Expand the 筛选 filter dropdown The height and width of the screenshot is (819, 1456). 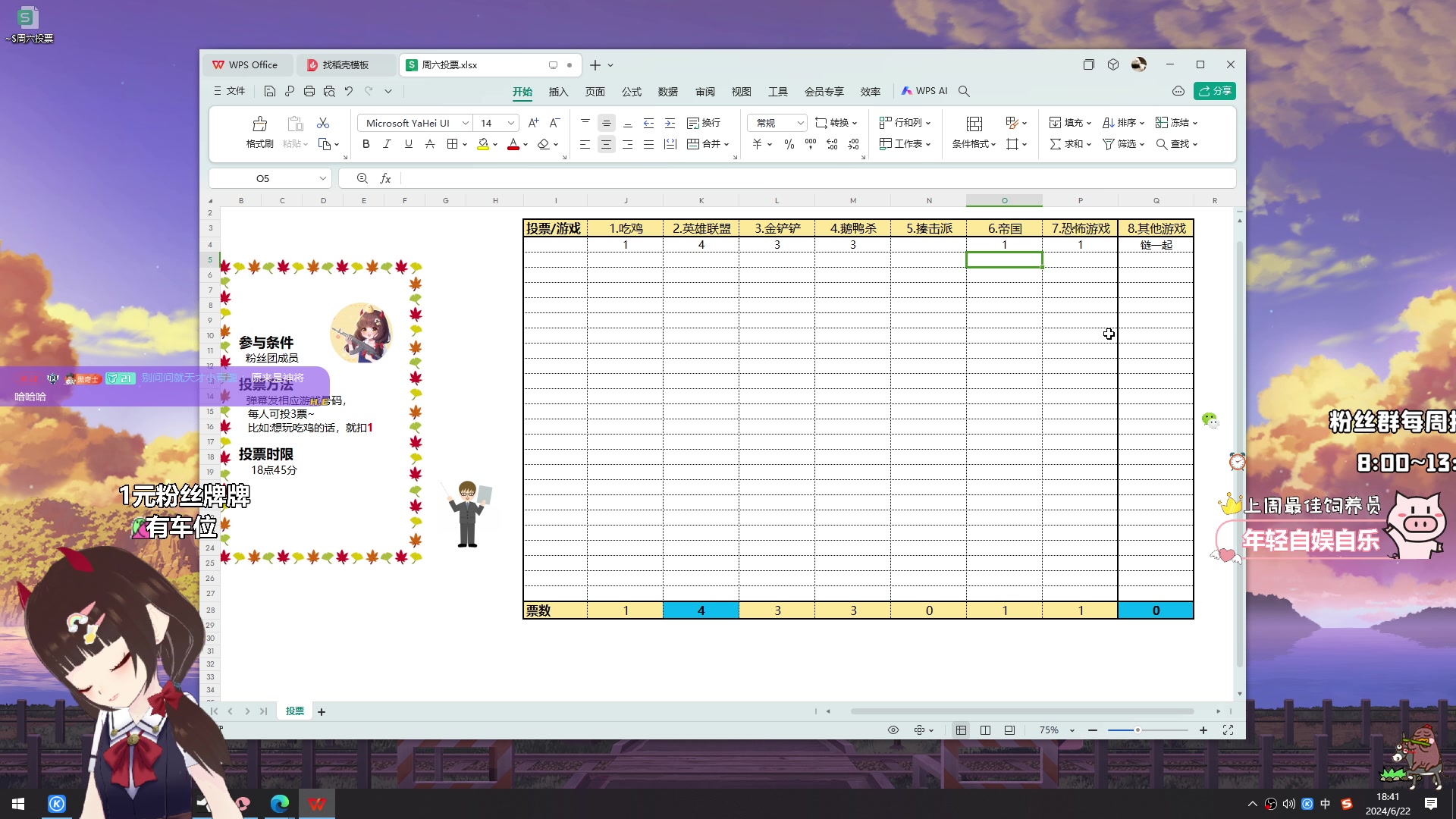(1142, 144)
